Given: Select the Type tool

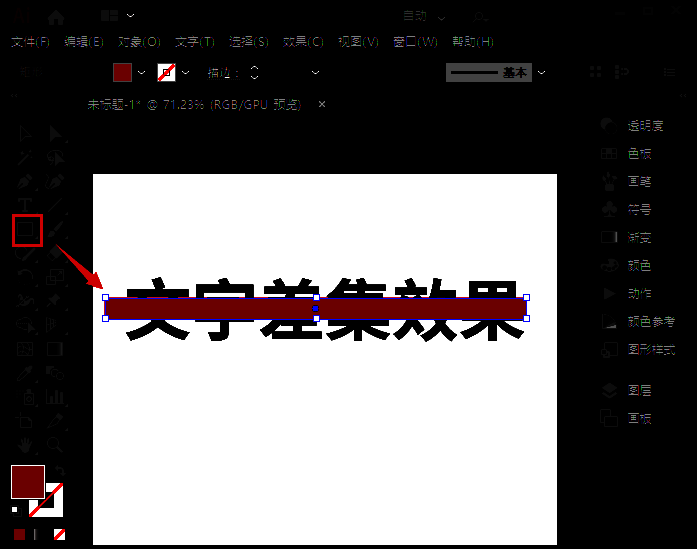Looking at the screenshot, I should pyautogui.click(x=26, y=205).
